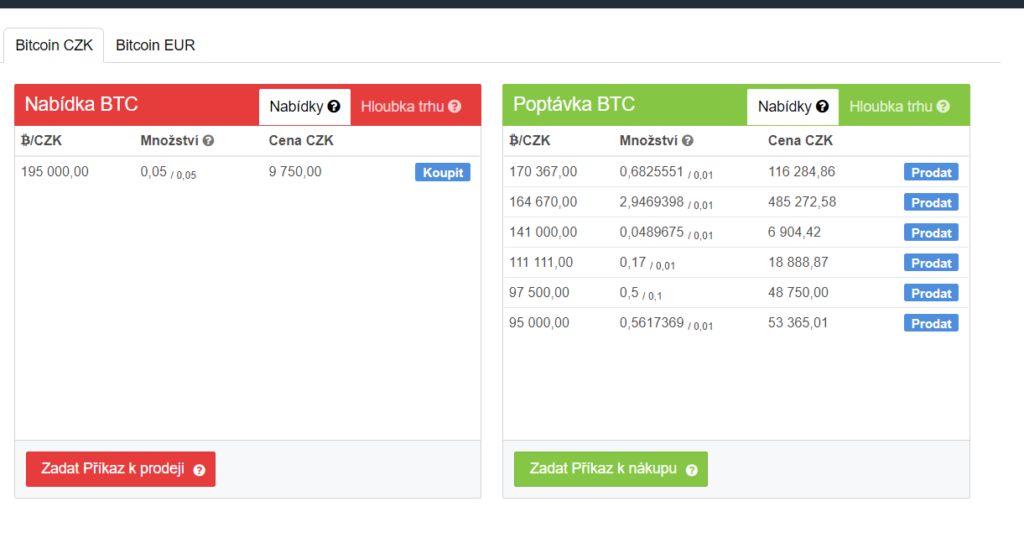Click ฿/CZK header in Nabídka table

[x=41, y=140]
